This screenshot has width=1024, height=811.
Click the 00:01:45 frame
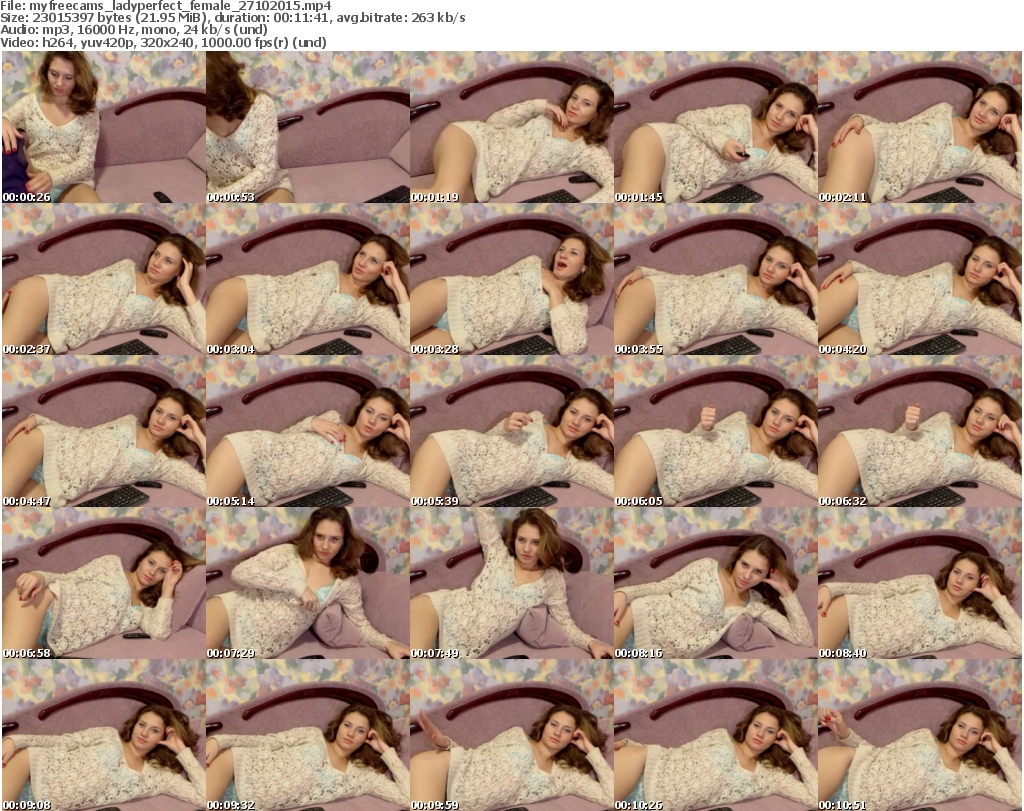click(x=716, y=127)
